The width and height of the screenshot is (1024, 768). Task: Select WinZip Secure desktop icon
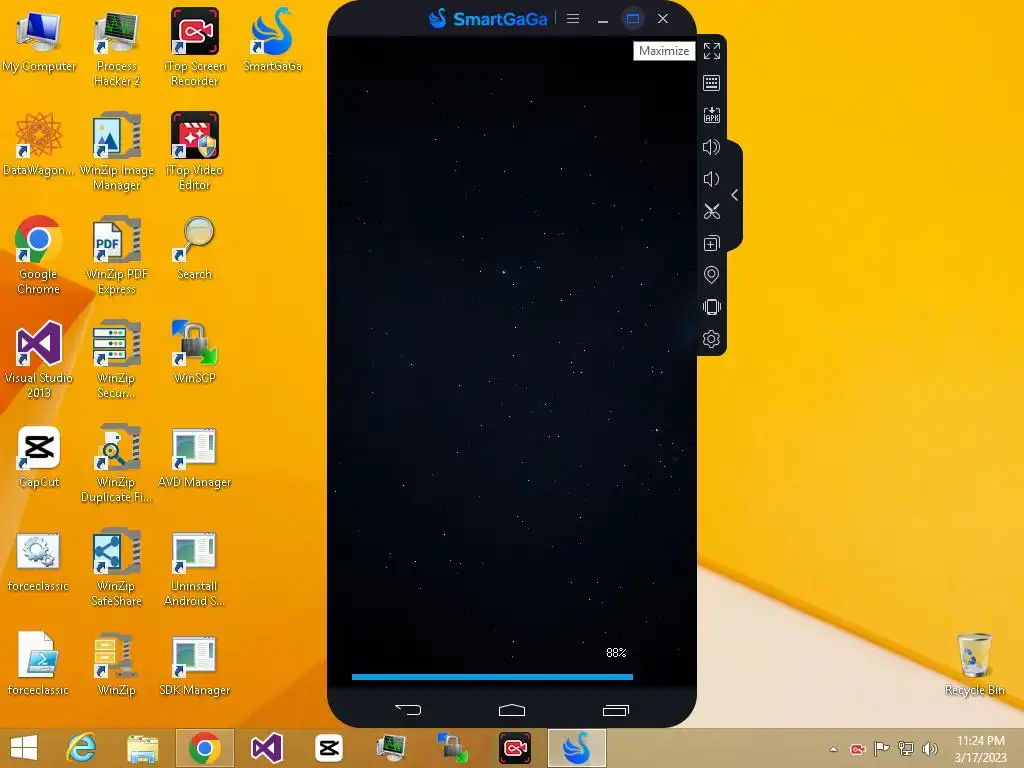117,359
